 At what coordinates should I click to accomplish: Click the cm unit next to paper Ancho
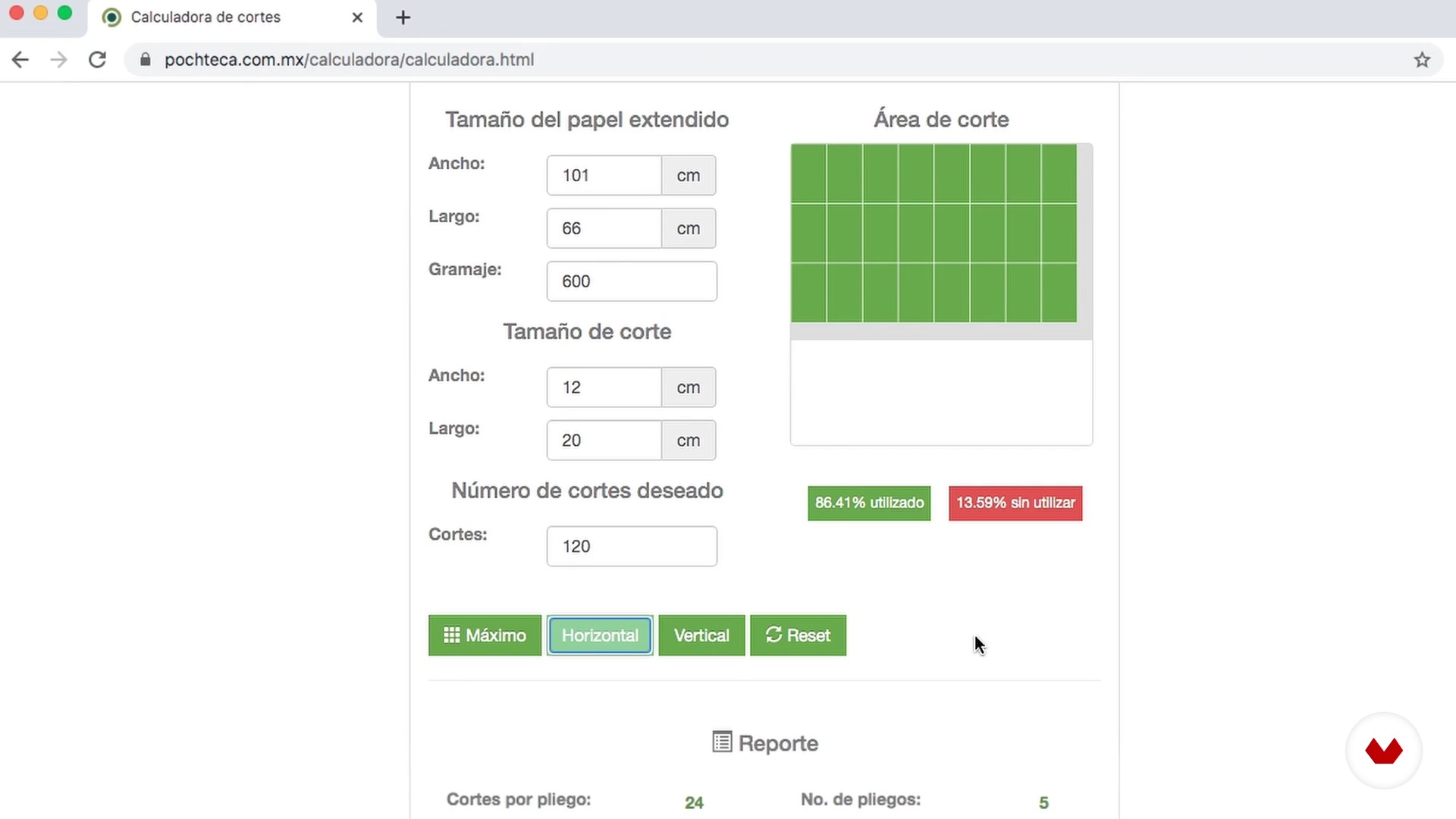689,175
